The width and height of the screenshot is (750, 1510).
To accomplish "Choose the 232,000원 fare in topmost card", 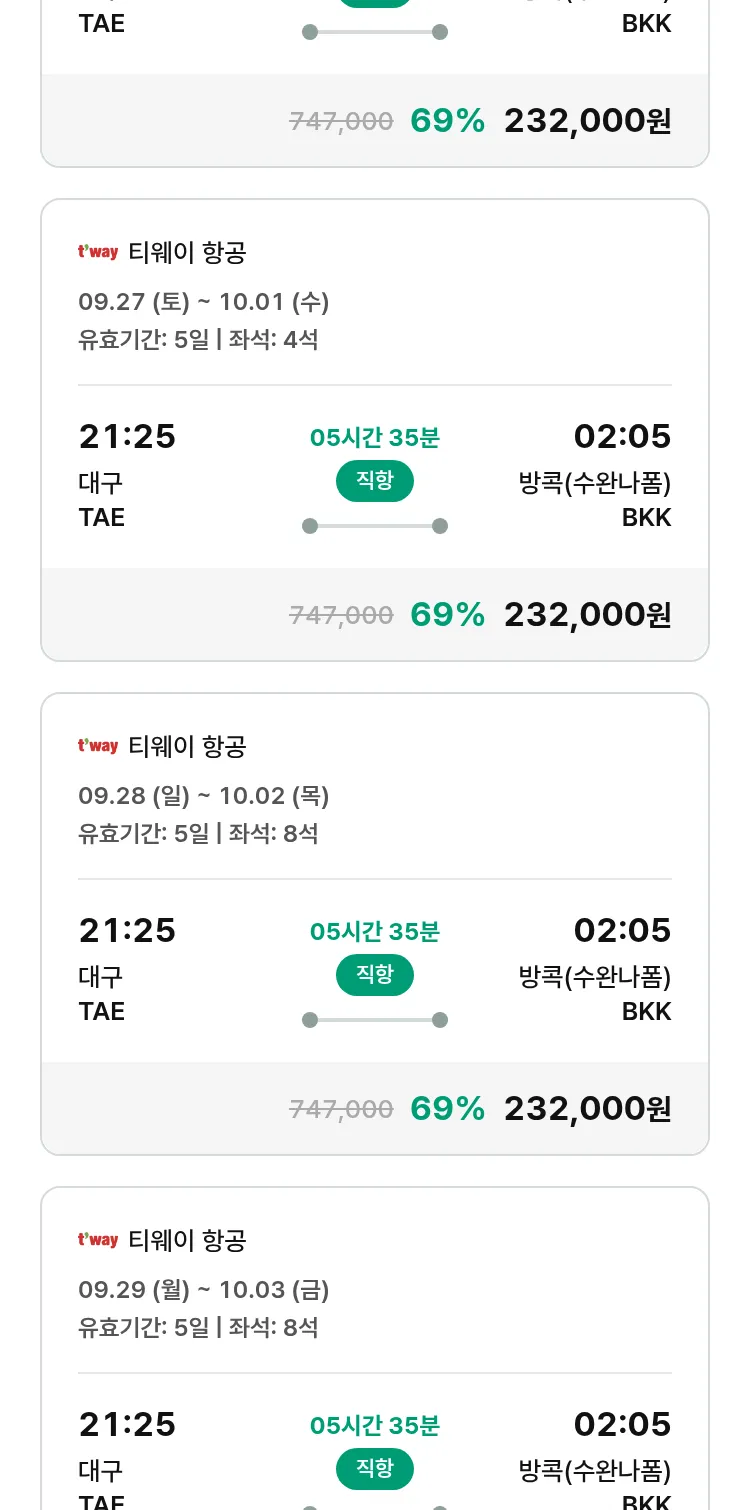I will [x=587, y=121].
